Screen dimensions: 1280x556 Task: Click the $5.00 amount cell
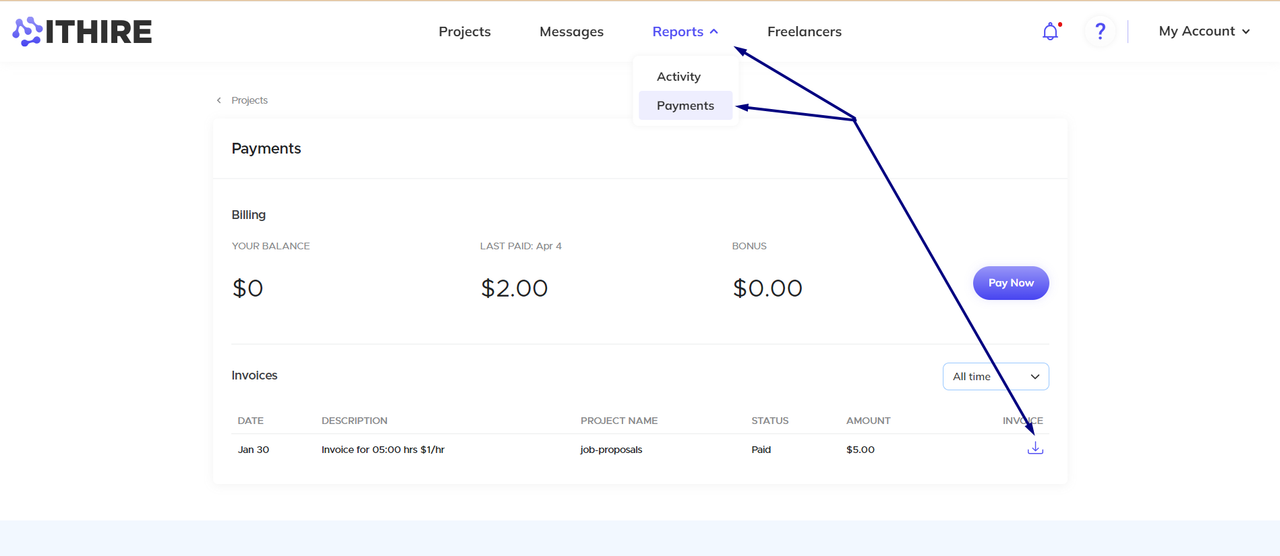tap(861, 450)
